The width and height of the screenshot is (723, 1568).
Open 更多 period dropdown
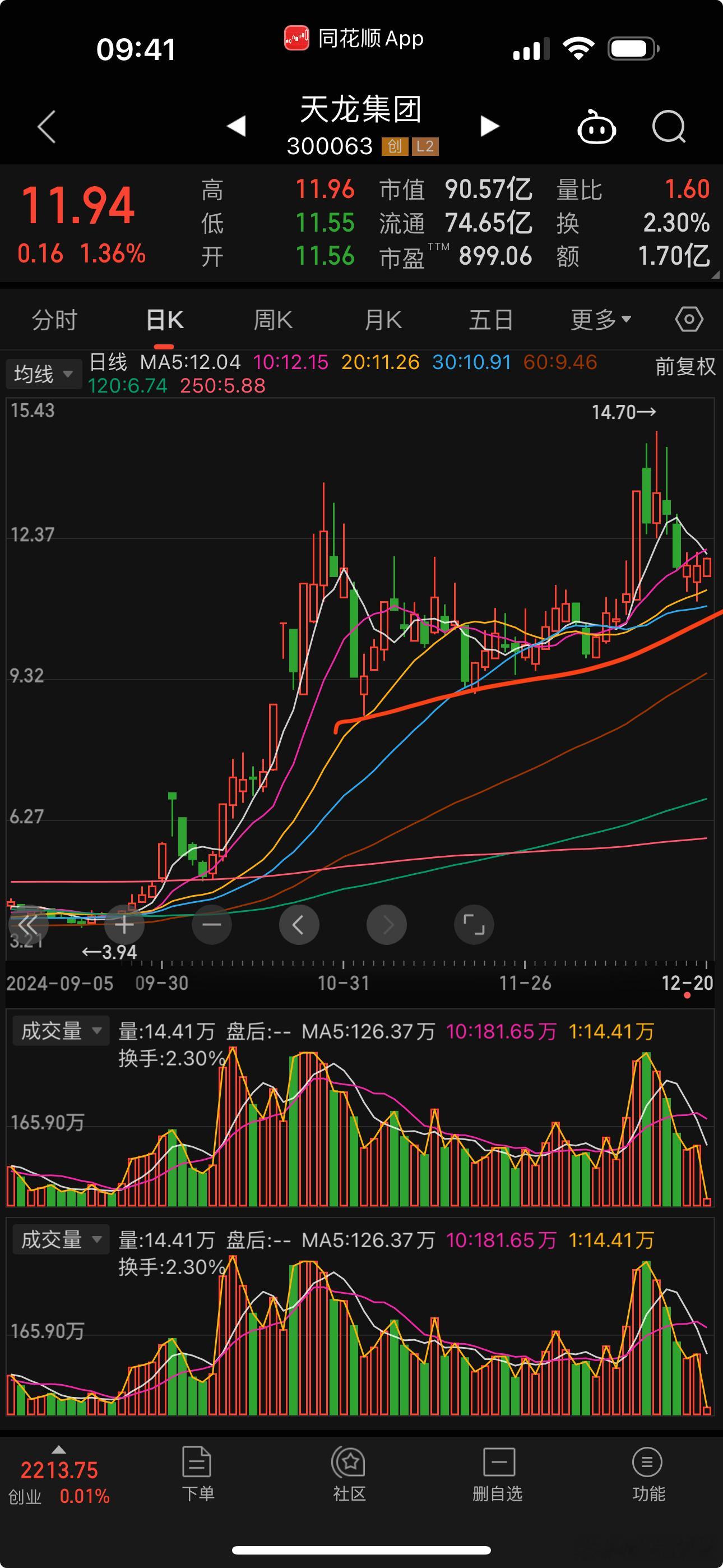tap(601, 320)
